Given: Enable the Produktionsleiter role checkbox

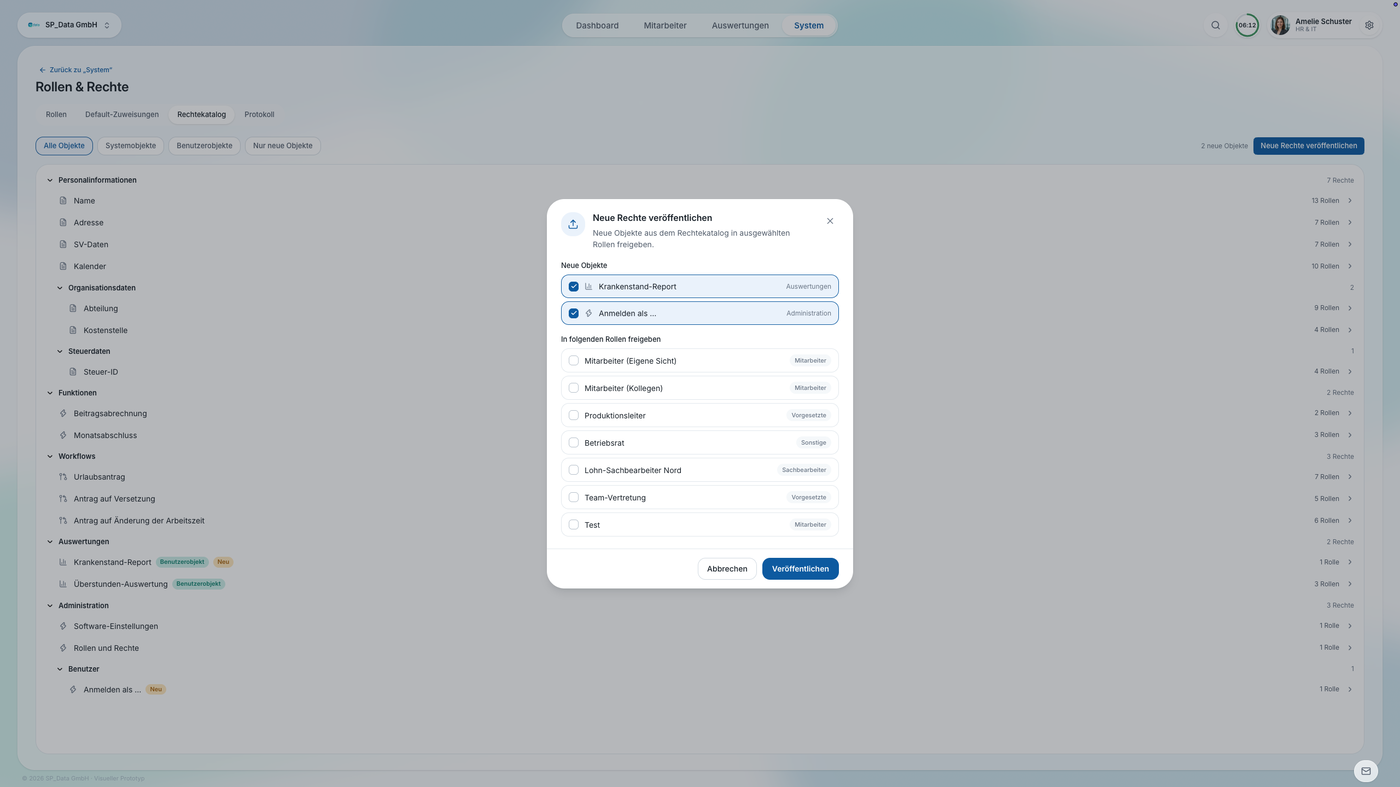Looking at the screenshot, I should (574, 415).
